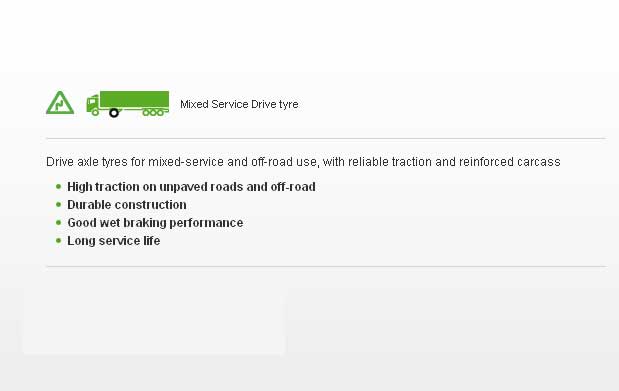This screenshot has width=619, height=391.
Task: Click the green bullet beside Durable construction
Action: point(59,205)
